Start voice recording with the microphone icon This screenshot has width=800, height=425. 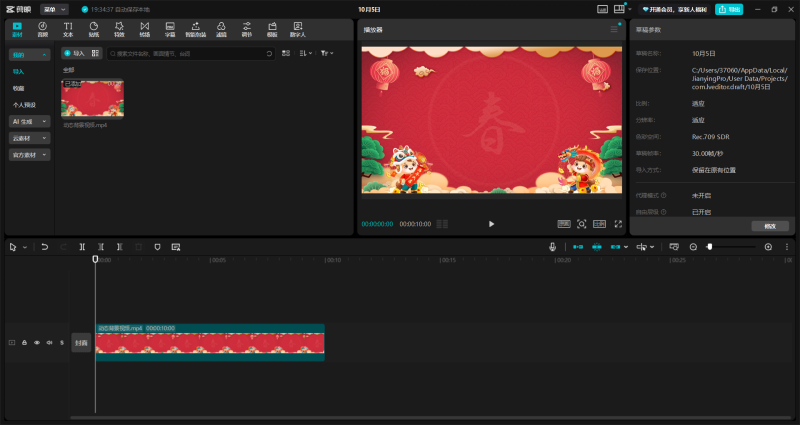(x=552, y=247)
